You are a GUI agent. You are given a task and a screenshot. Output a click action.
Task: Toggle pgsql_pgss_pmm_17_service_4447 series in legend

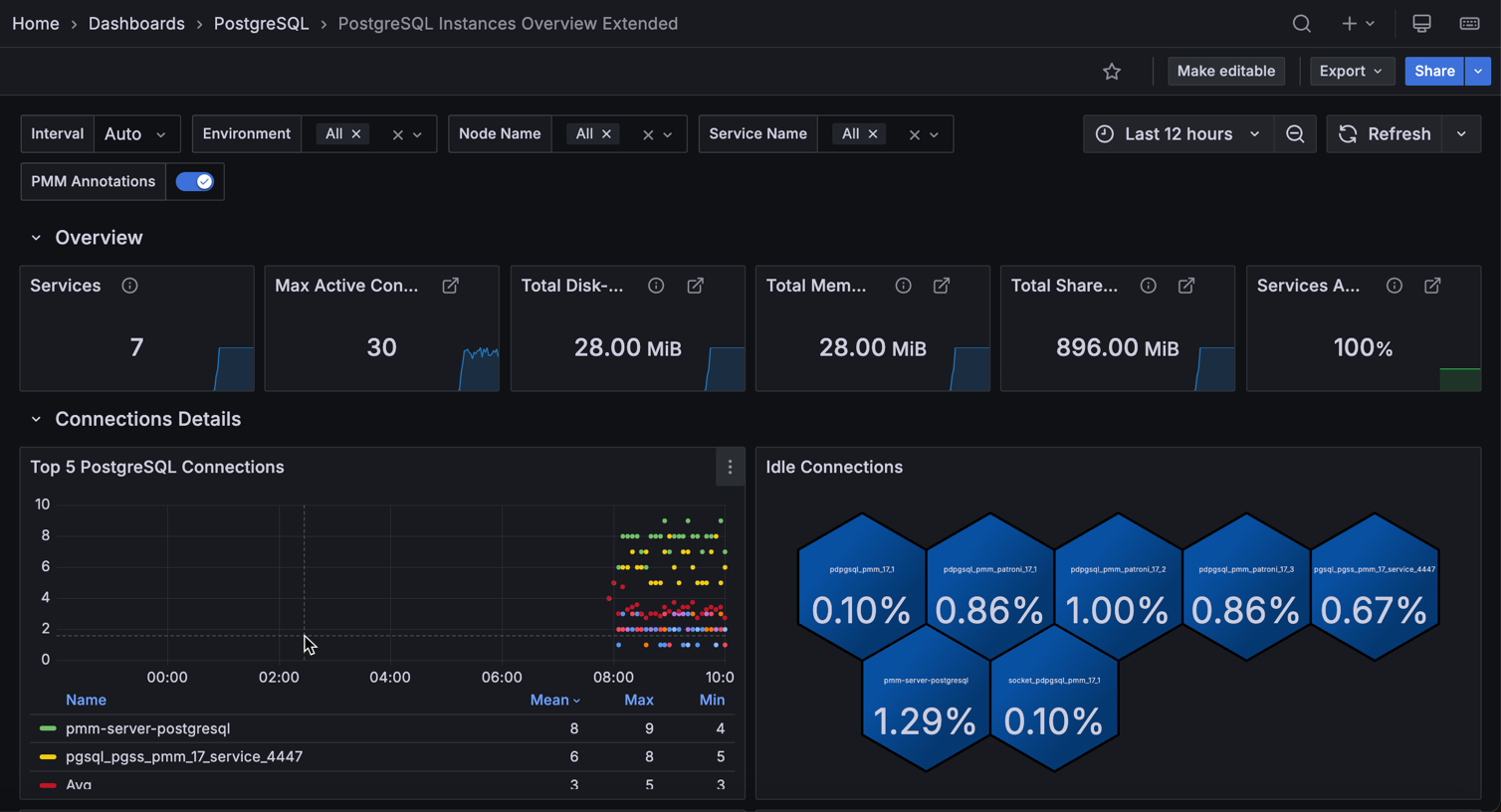point(183,756)
